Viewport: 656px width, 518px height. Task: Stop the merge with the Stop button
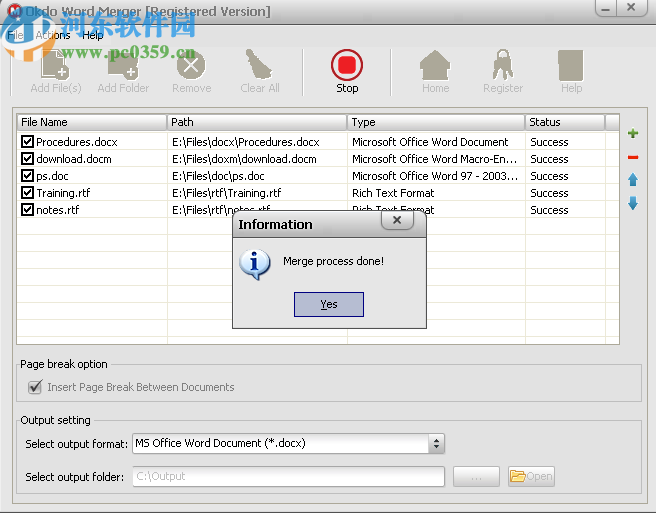tap(347, 71)
